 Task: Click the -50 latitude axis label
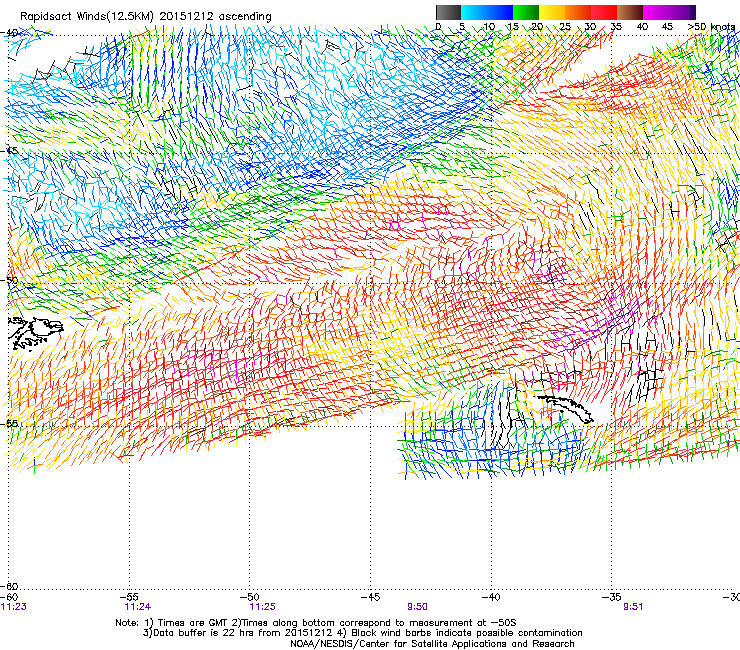[x=9, y=280]
